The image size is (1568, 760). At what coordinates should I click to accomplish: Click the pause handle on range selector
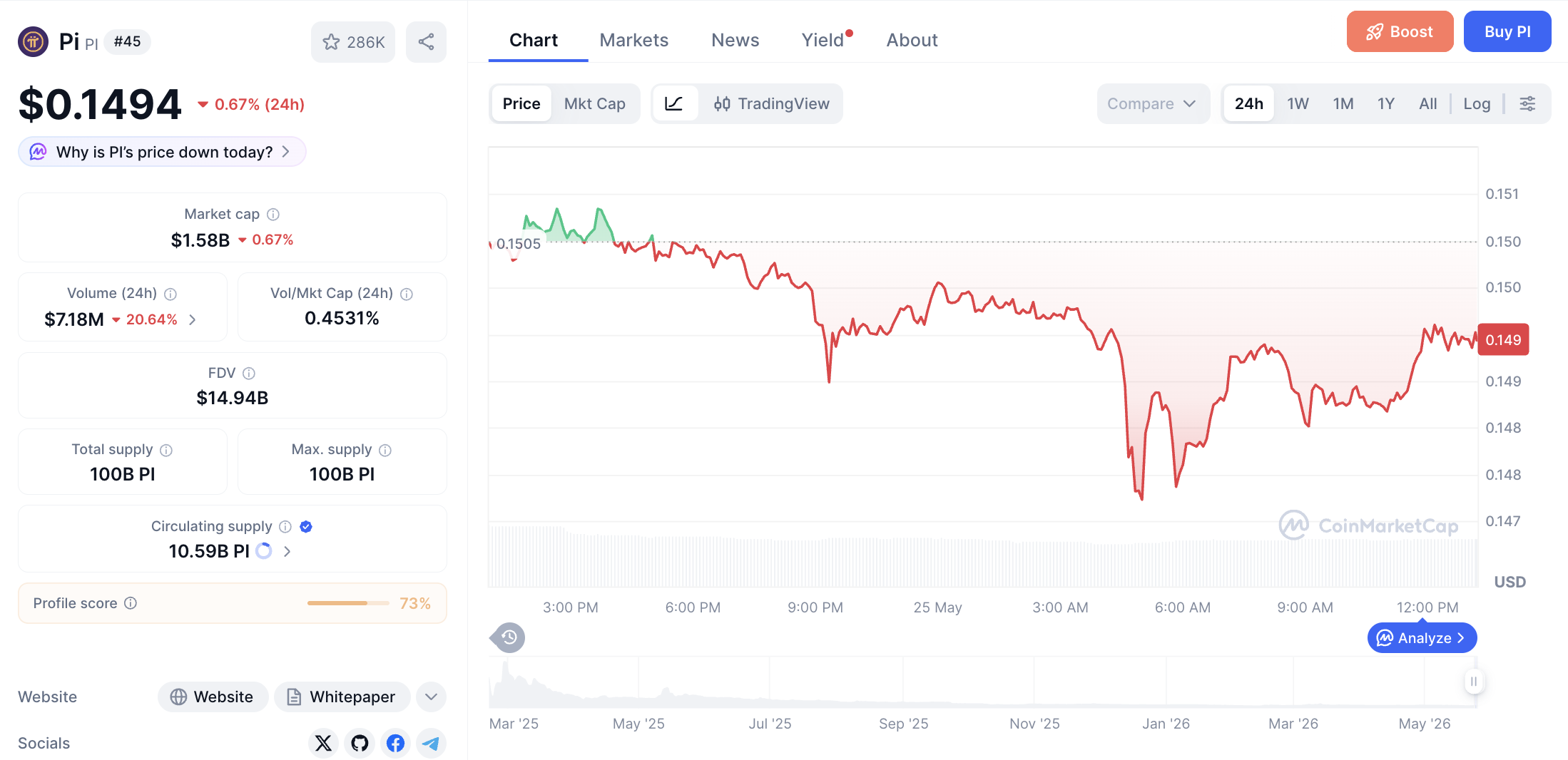1474,682
